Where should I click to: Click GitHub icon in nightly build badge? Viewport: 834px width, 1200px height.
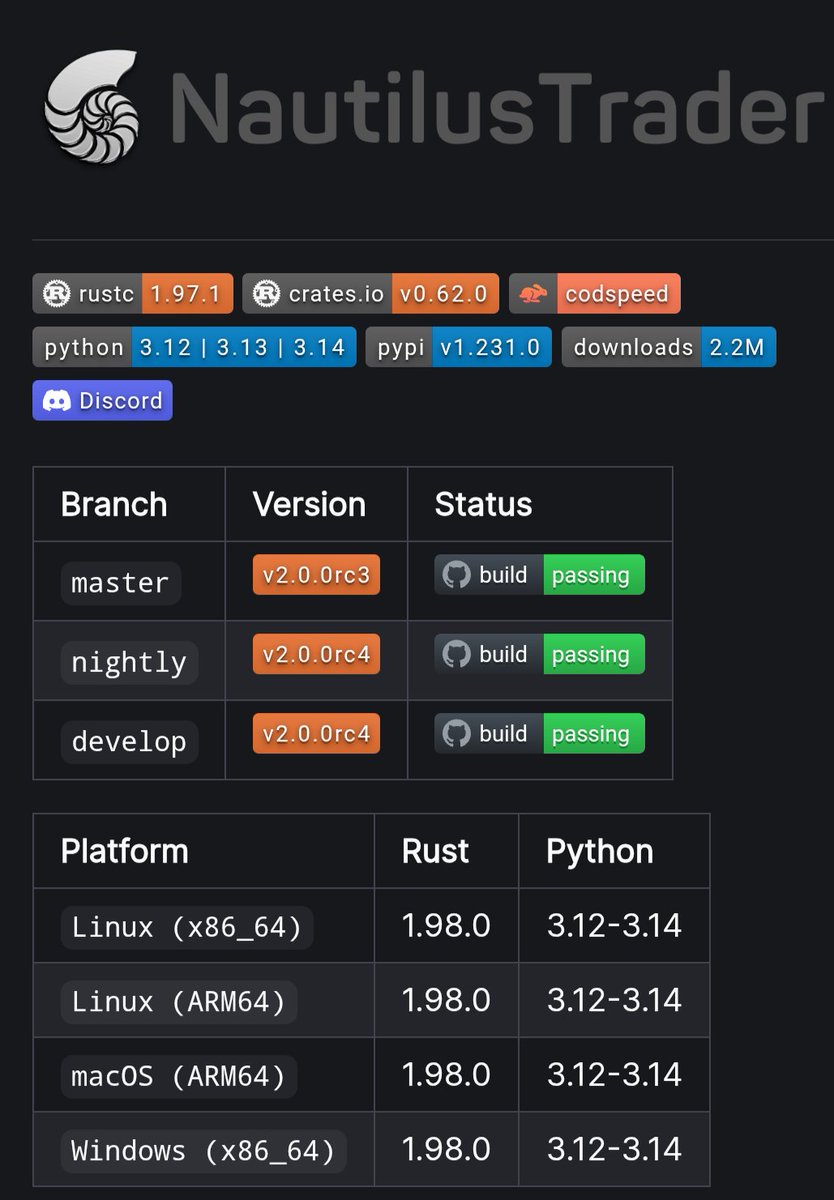pos(456,654)
